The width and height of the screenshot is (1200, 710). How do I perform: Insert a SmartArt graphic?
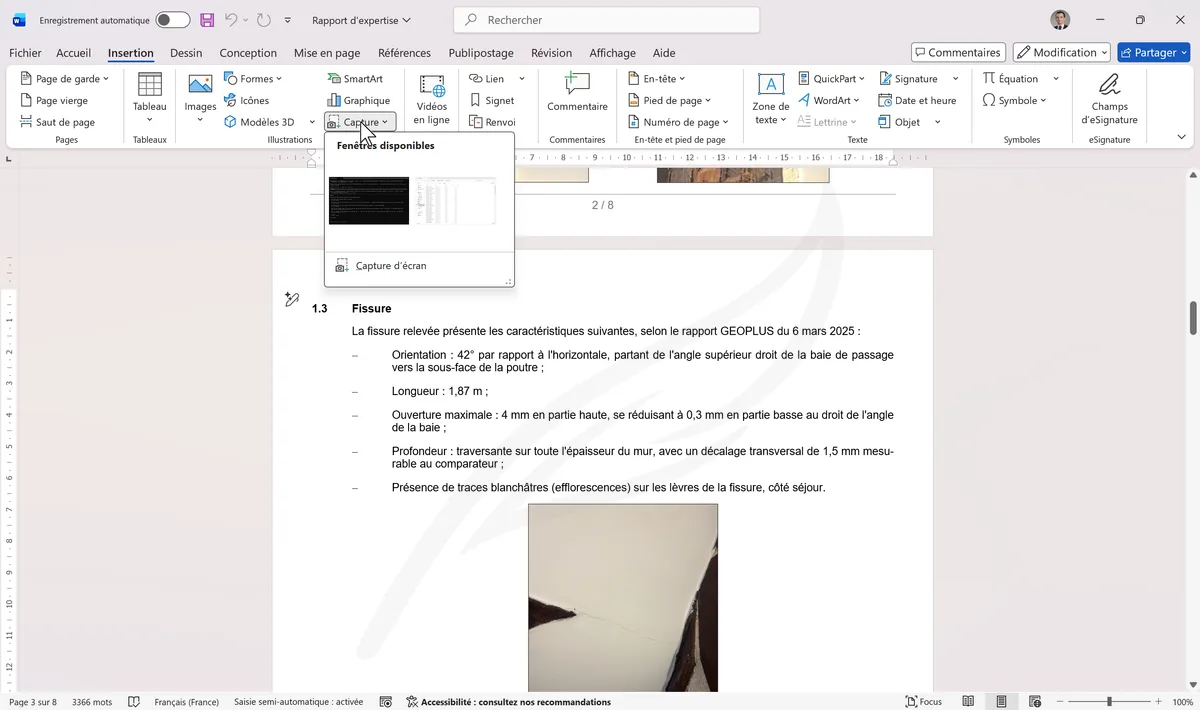(359, 78)
